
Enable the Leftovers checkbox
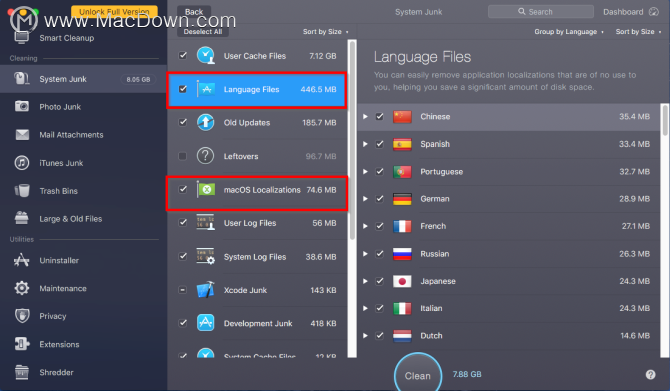[x=182, y=156]
